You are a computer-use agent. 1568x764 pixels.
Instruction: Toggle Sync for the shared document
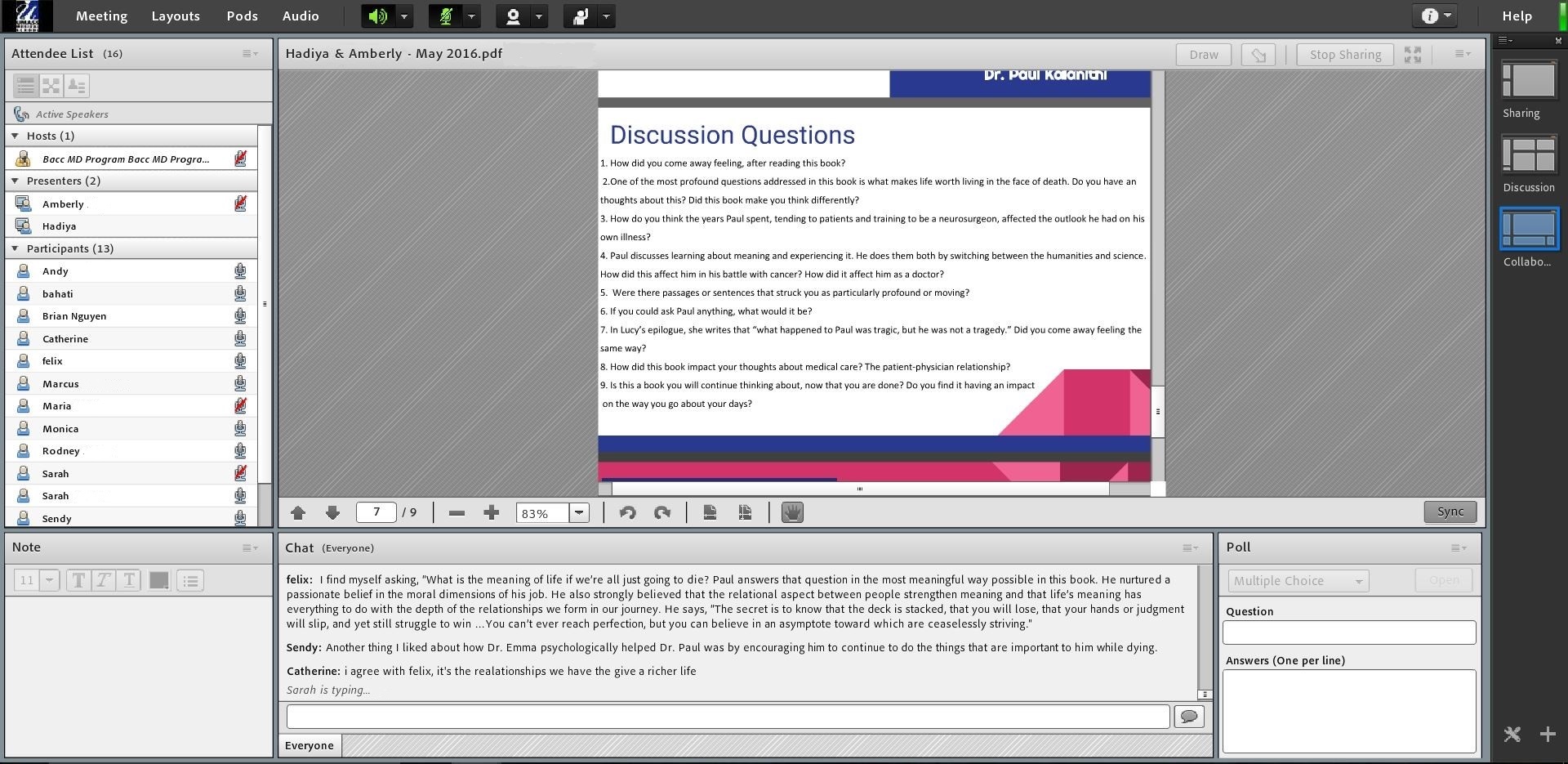[1450, 512]
